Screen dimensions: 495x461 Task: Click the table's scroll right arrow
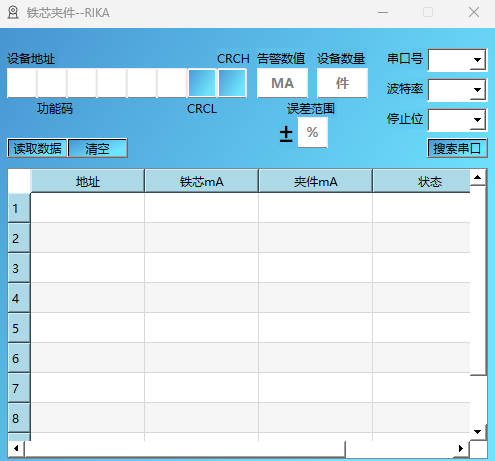point(461,449)
